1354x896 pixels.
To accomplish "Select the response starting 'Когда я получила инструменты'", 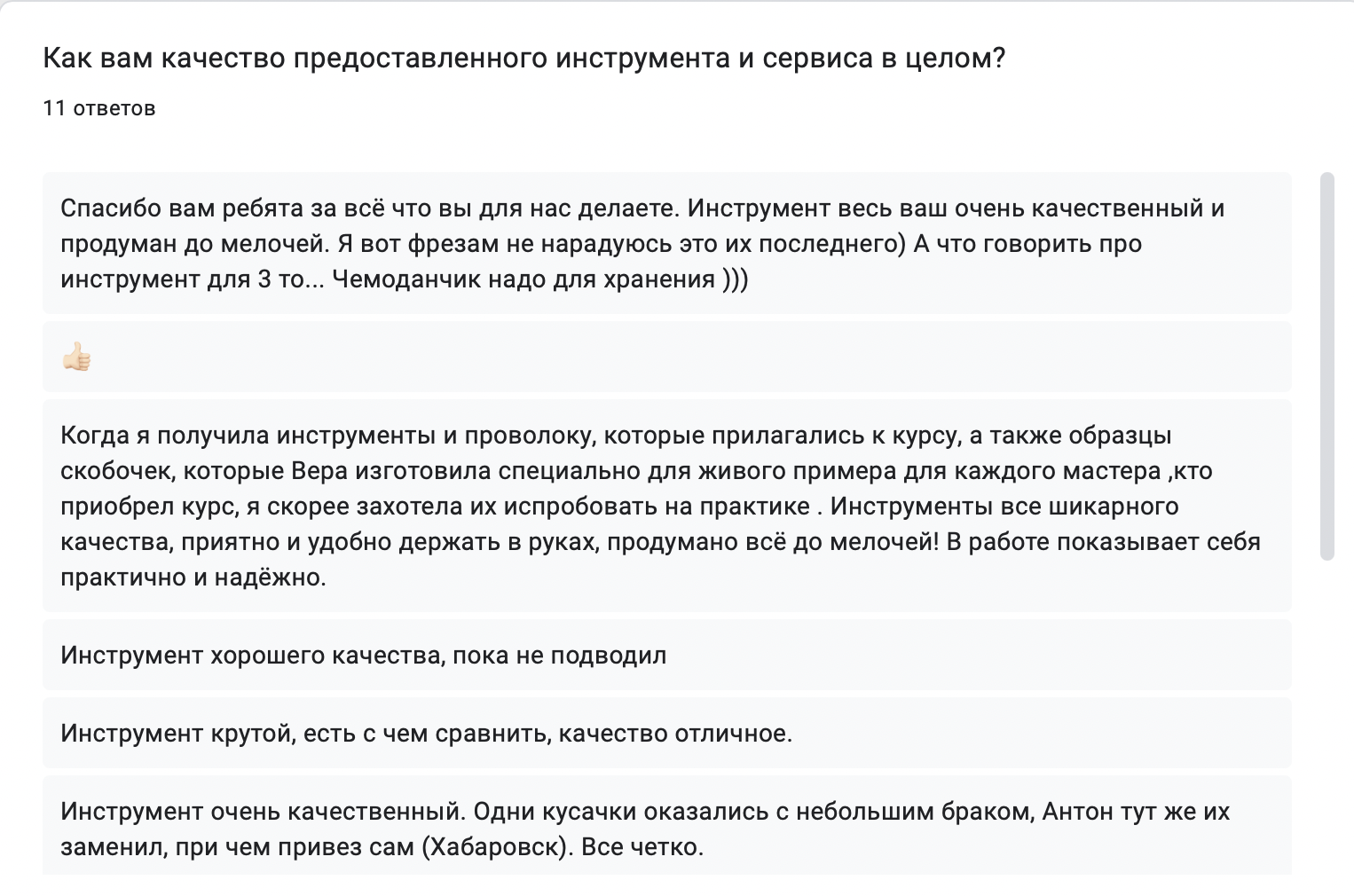I will 666,506.
